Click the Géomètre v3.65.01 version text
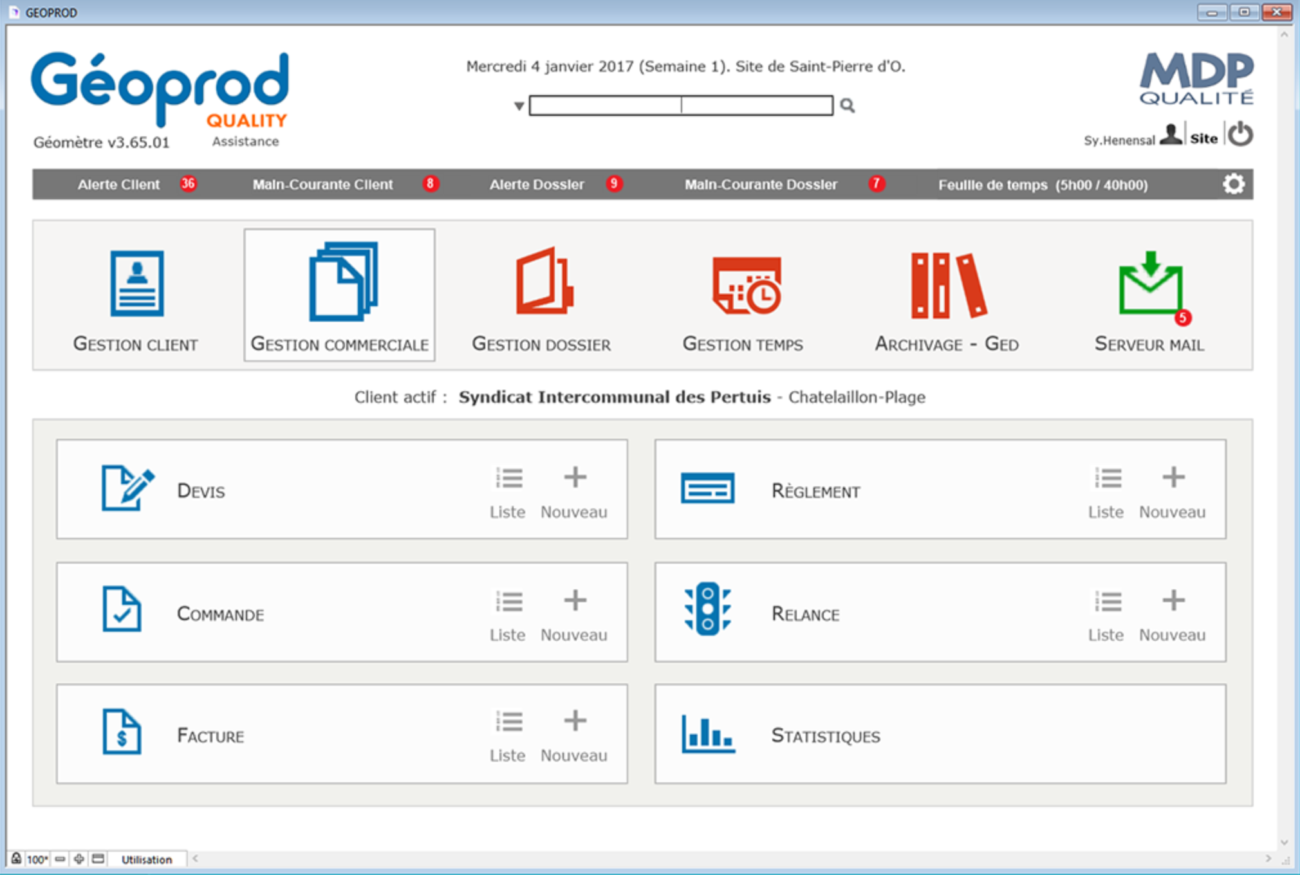Screen dimensions: 1300x875 [x=101, y=142]
